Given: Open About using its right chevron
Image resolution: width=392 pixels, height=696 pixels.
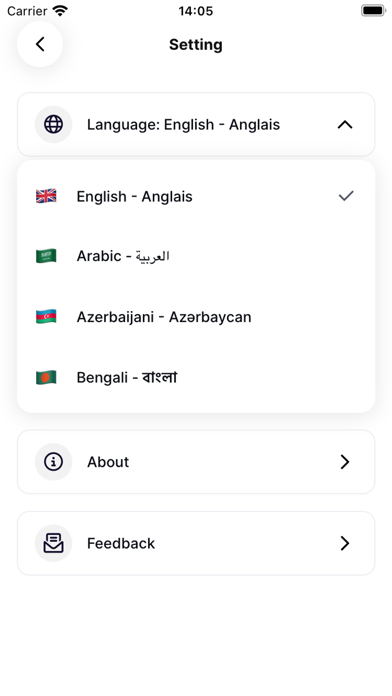Looking at the screenshot, I should coord(345,462).
